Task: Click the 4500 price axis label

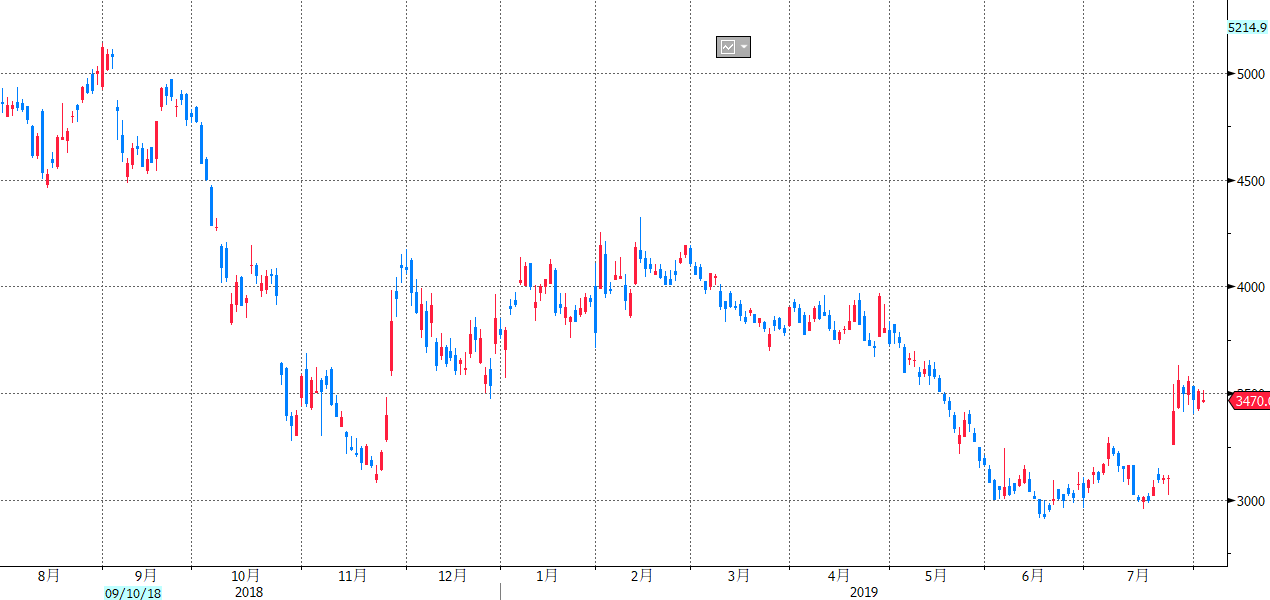Action: [1251, 181]
